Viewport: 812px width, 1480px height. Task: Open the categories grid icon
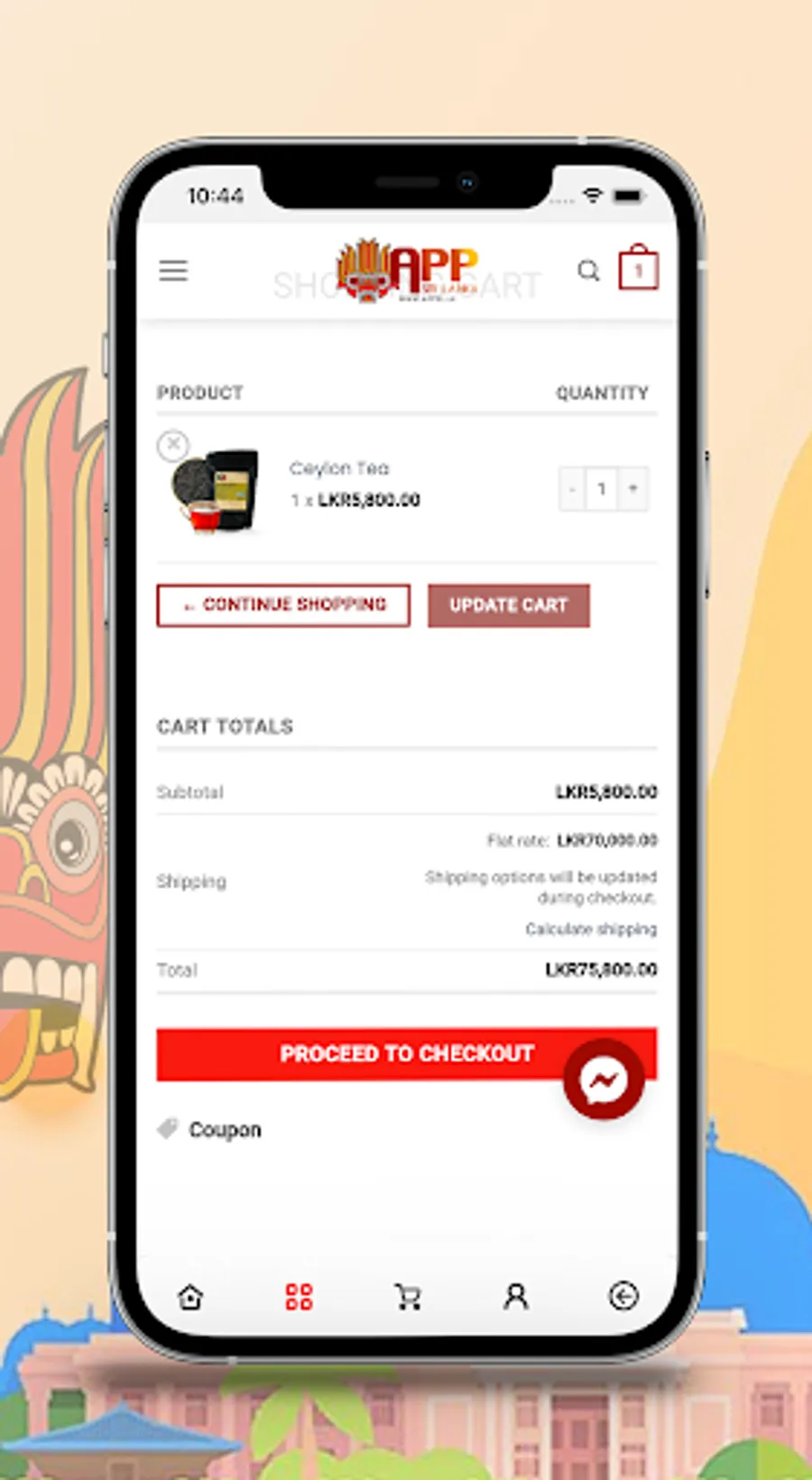click(x=299, y=1298)
